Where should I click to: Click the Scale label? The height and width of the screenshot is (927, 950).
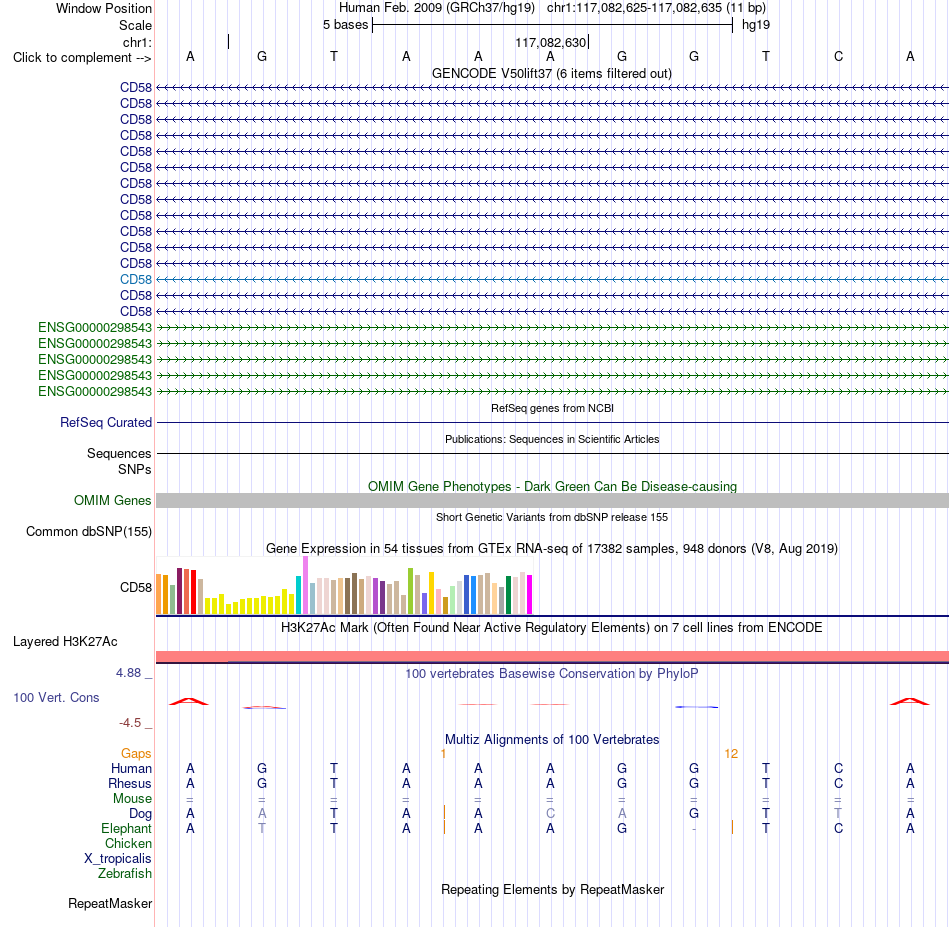pos(135,25)
